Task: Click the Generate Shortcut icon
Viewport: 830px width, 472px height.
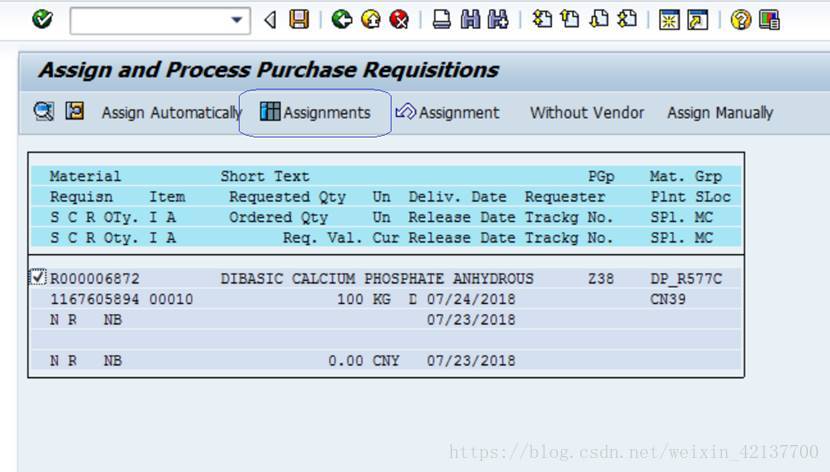Action: tap(698, 20)
